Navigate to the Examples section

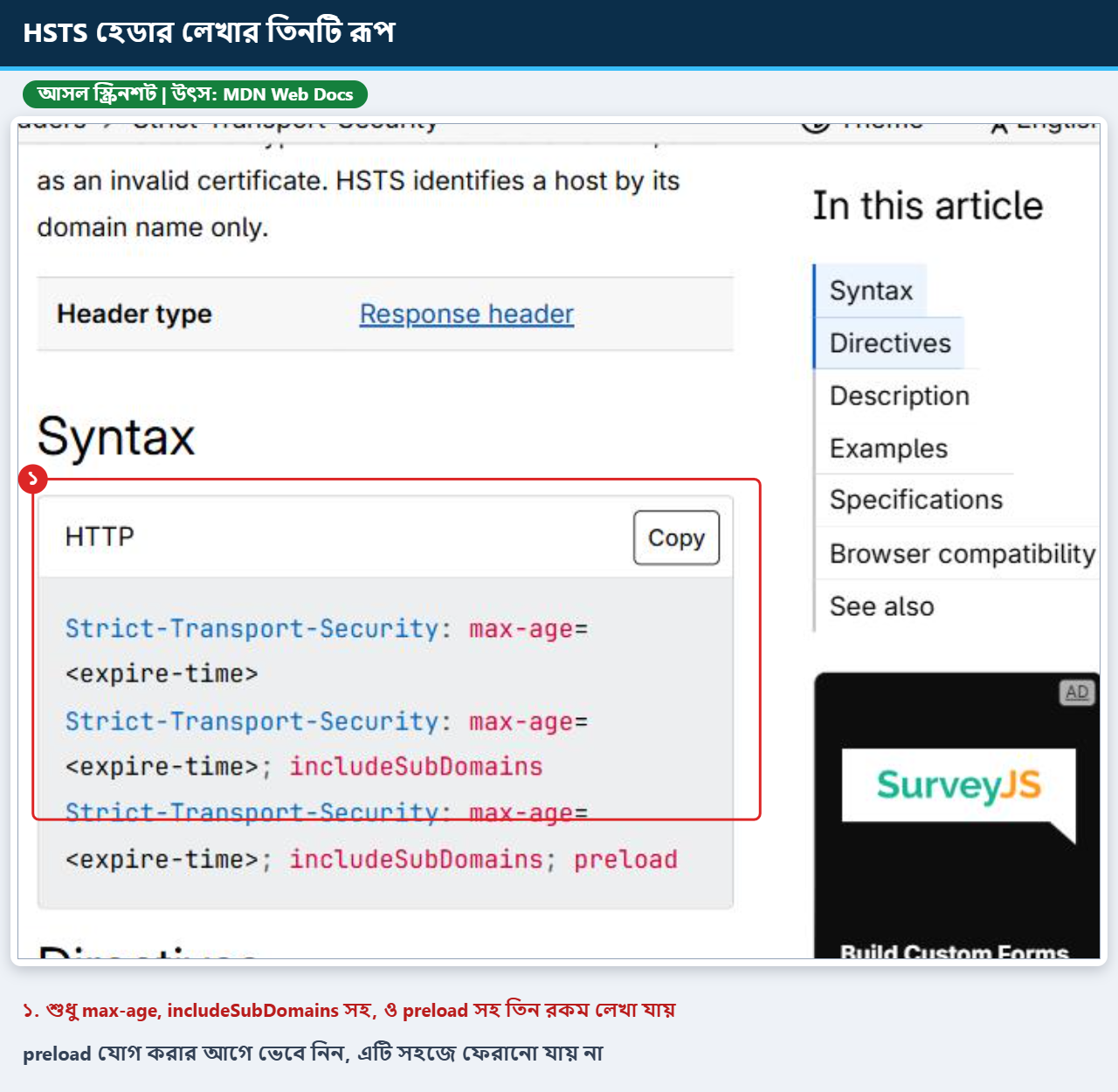pyautogui.click(x=888, y=448)
